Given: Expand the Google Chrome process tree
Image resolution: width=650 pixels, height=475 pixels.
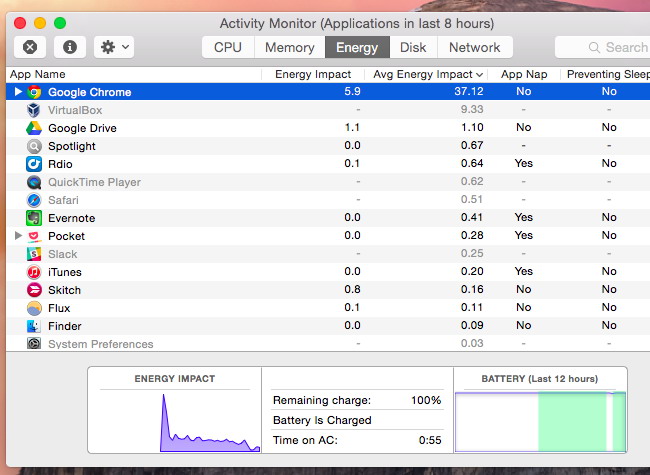Looking at the screenshot, I should pos(18,92).
